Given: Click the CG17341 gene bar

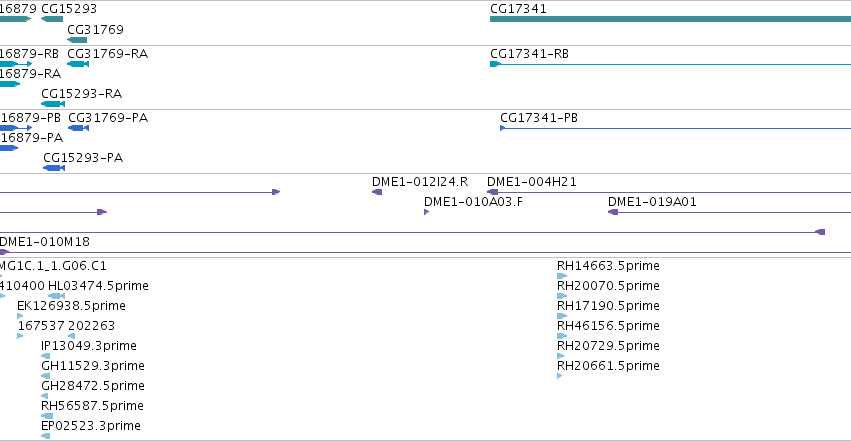Looking at the screenshot, I should pos(670,19).
